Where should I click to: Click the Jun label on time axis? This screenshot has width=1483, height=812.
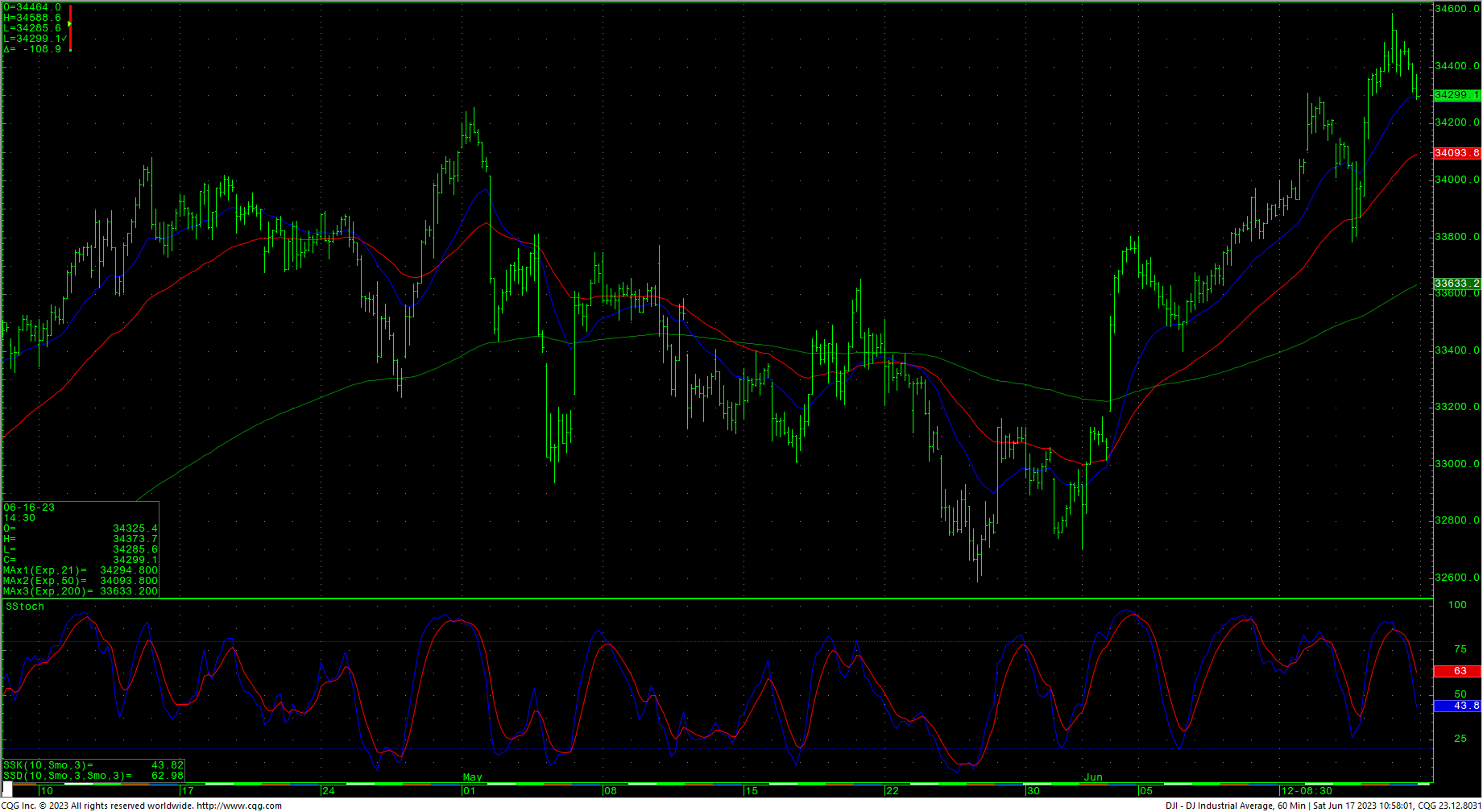coord(1092,777)
